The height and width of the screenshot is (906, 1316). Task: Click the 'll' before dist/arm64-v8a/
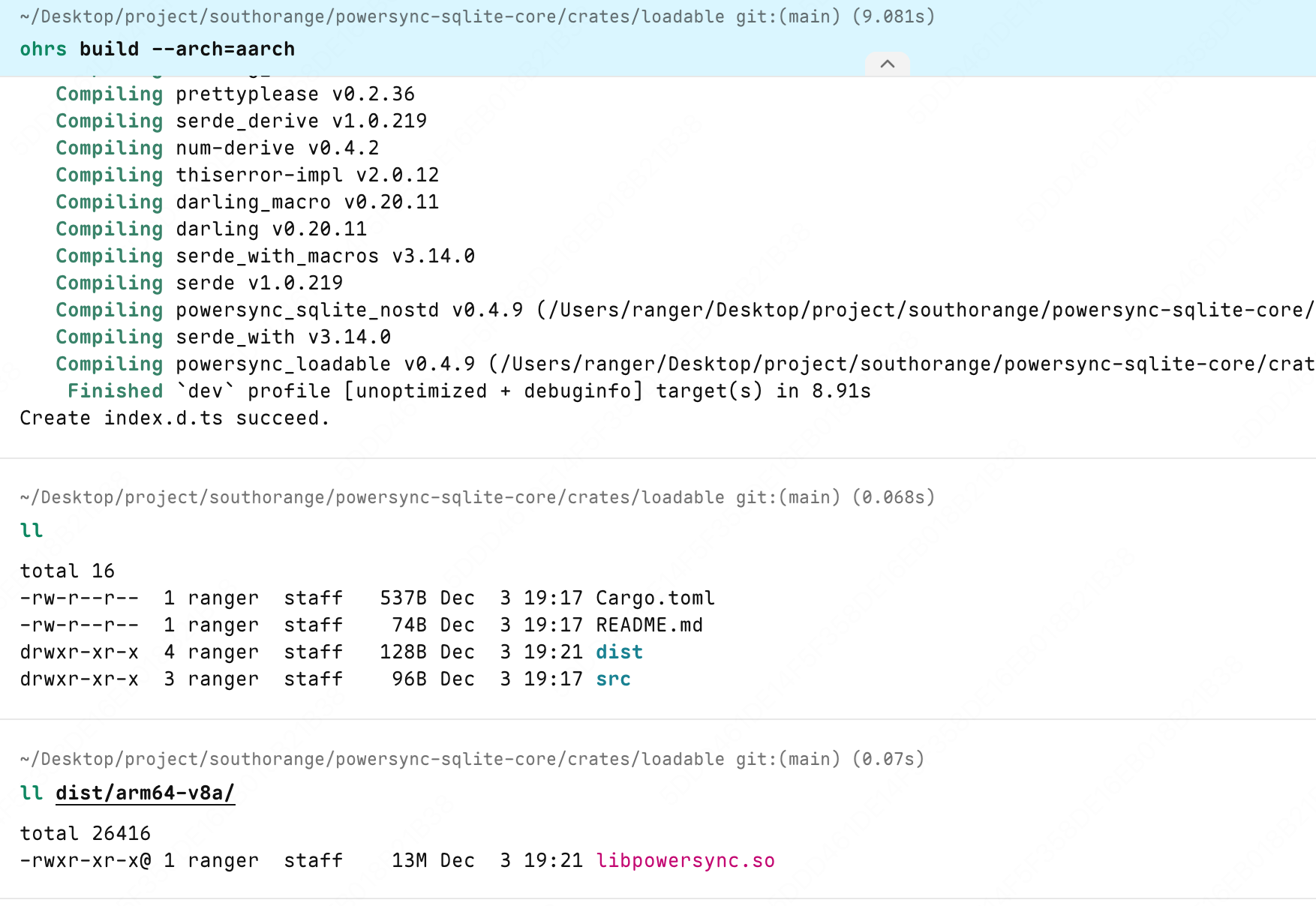point(32,793)
